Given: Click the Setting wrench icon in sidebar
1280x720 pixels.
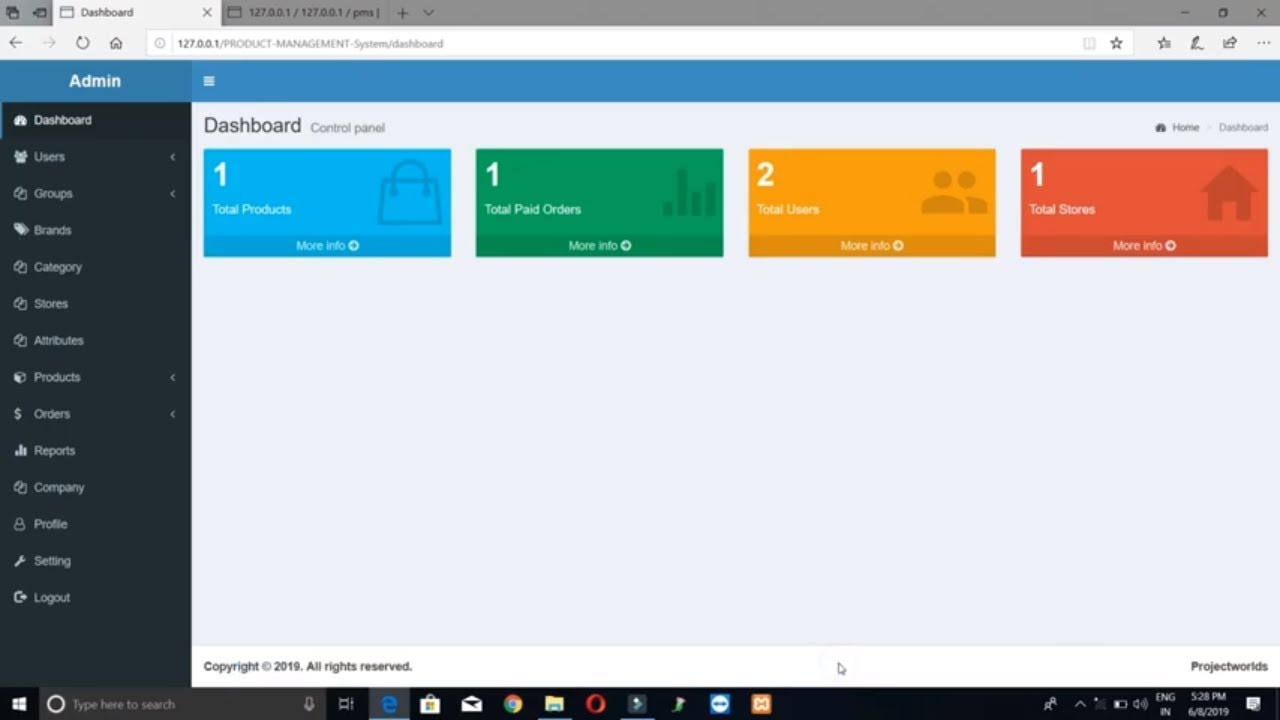Looking at the screenshot, I should 20,561.
